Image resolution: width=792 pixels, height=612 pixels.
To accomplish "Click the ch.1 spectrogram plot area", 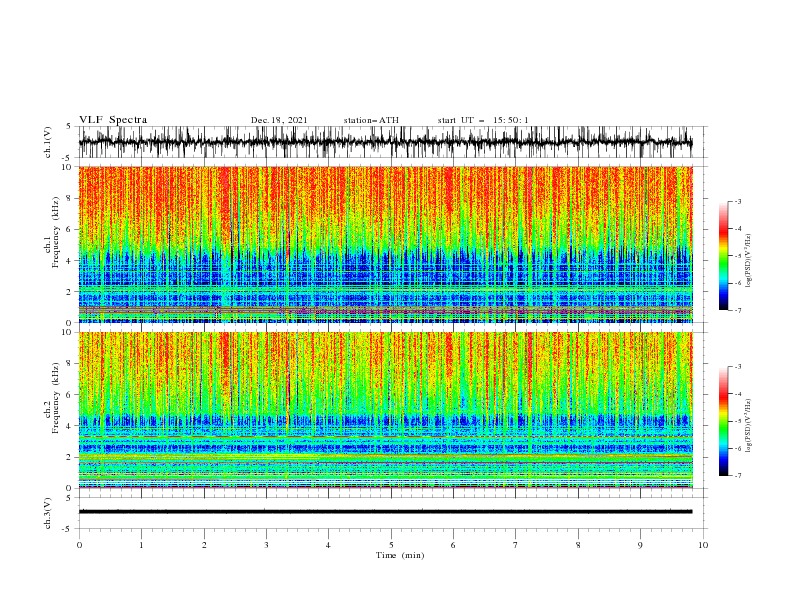I will [385, 244].
